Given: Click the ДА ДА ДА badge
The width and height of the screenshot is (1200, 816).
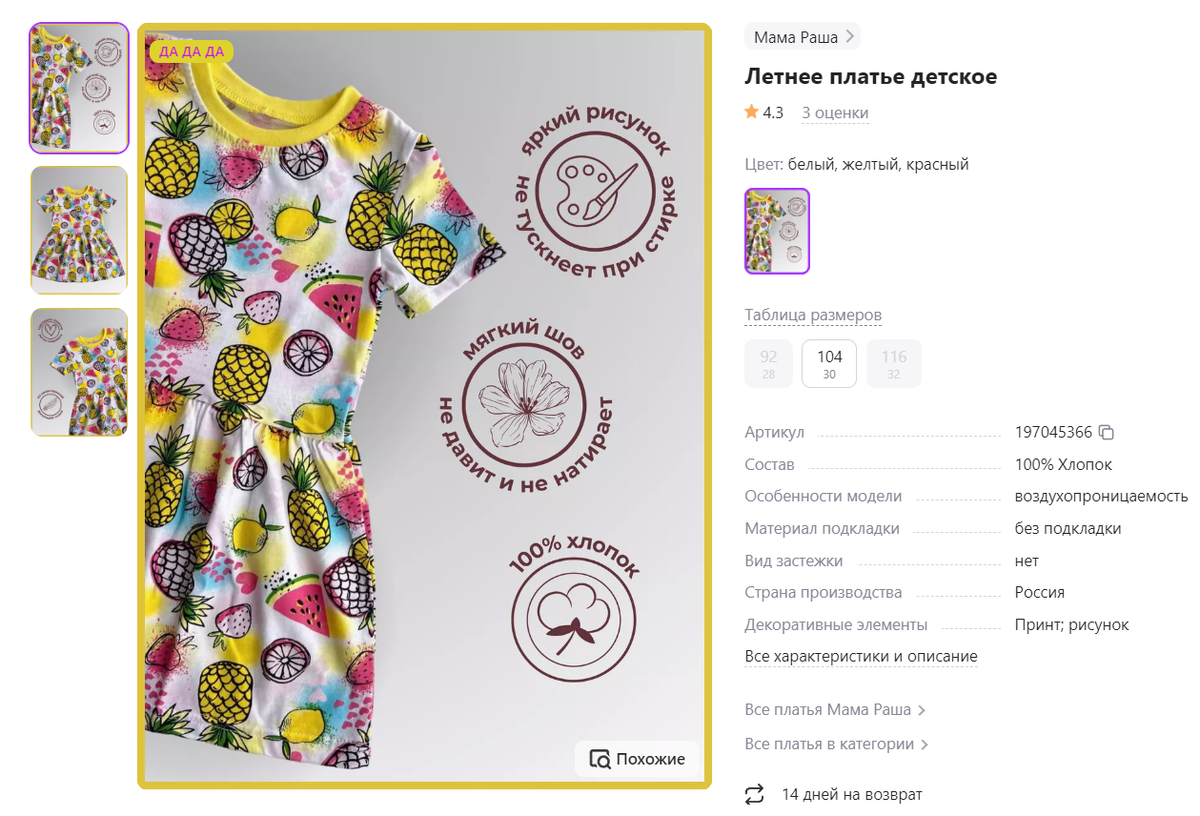Looking at the screenshot, I should point(191,51).
